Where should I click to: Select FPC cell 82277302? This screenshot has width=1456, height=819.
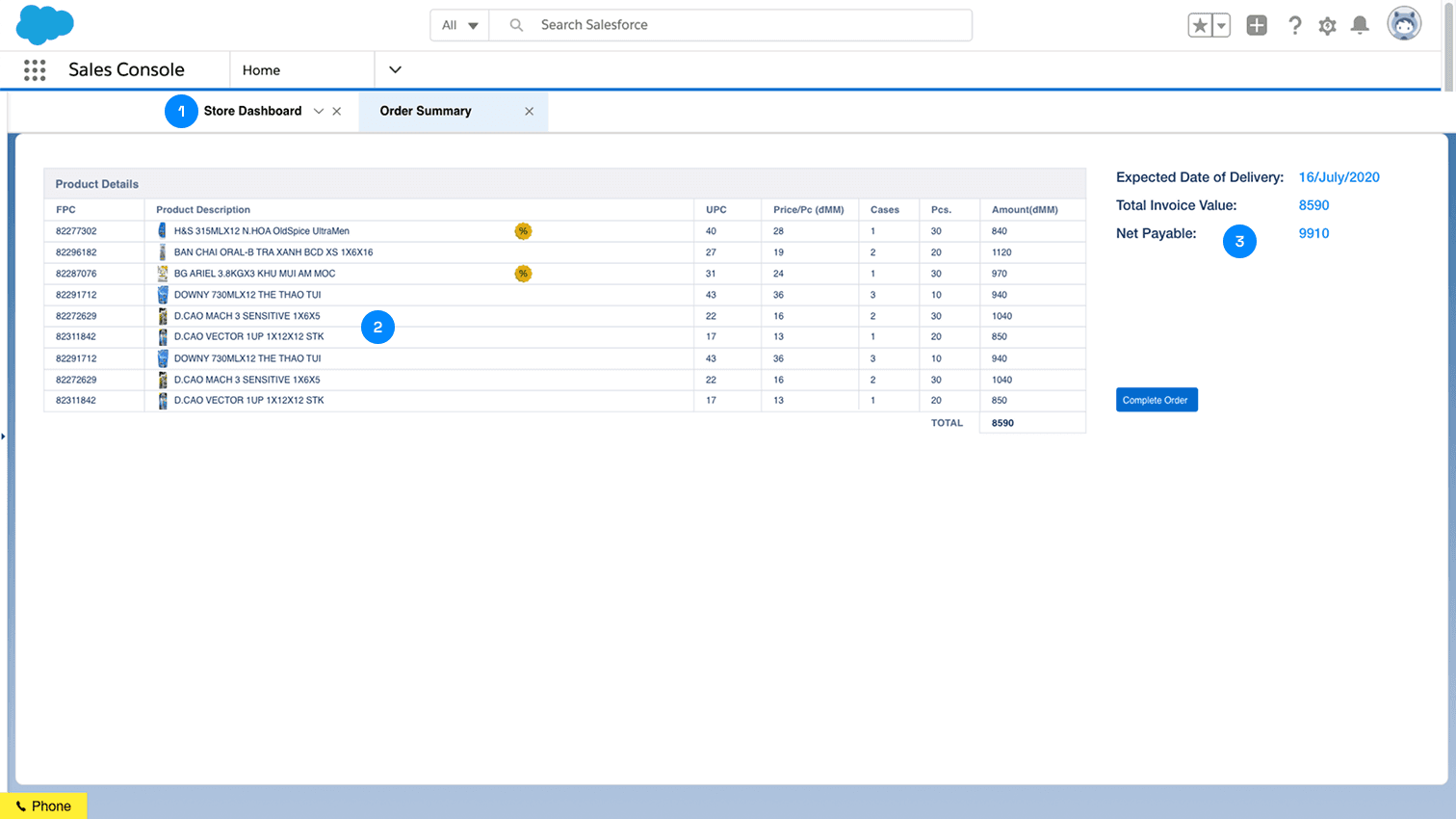pyautogui.click(x=76, y=231)
